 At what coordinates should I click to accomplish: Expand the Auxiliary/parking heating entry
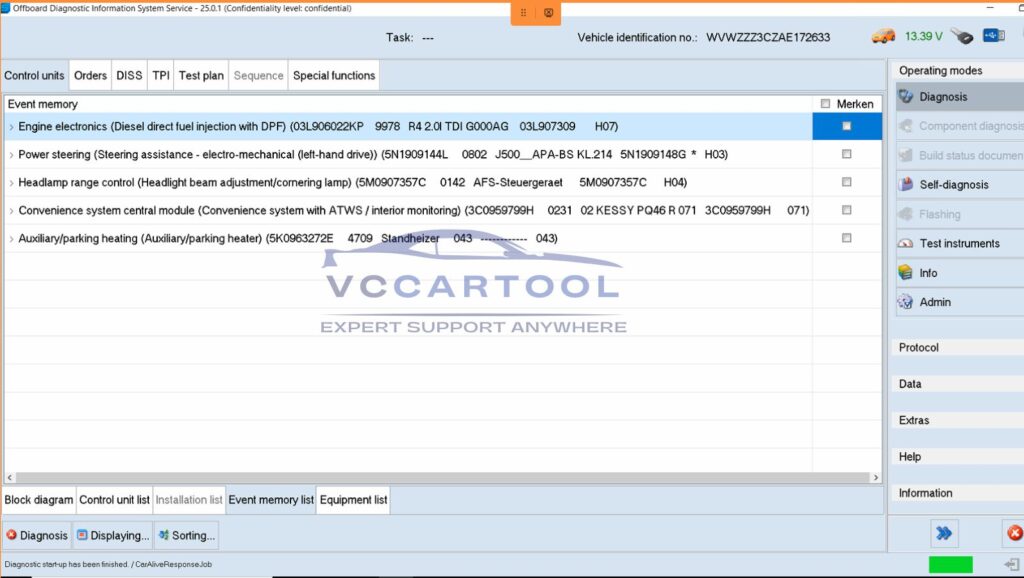pyautogui.click(x=11, y=238)
